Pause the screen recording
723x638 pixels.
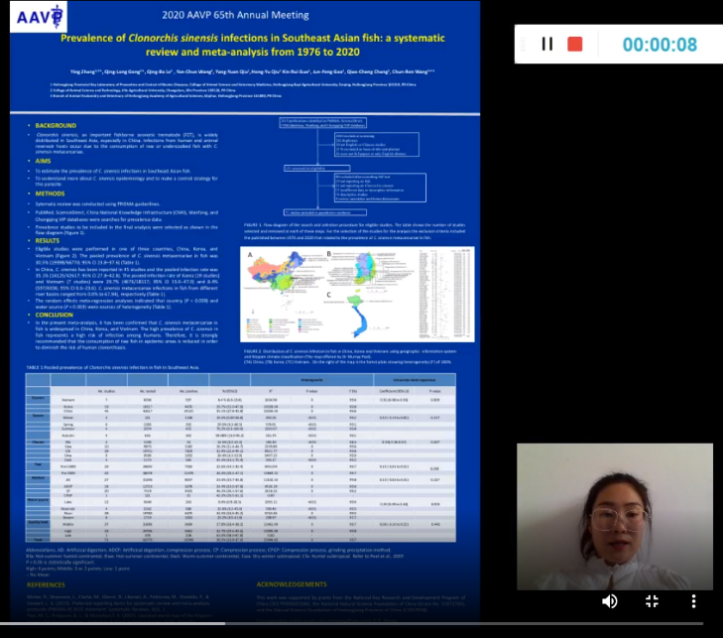[547, 44]
